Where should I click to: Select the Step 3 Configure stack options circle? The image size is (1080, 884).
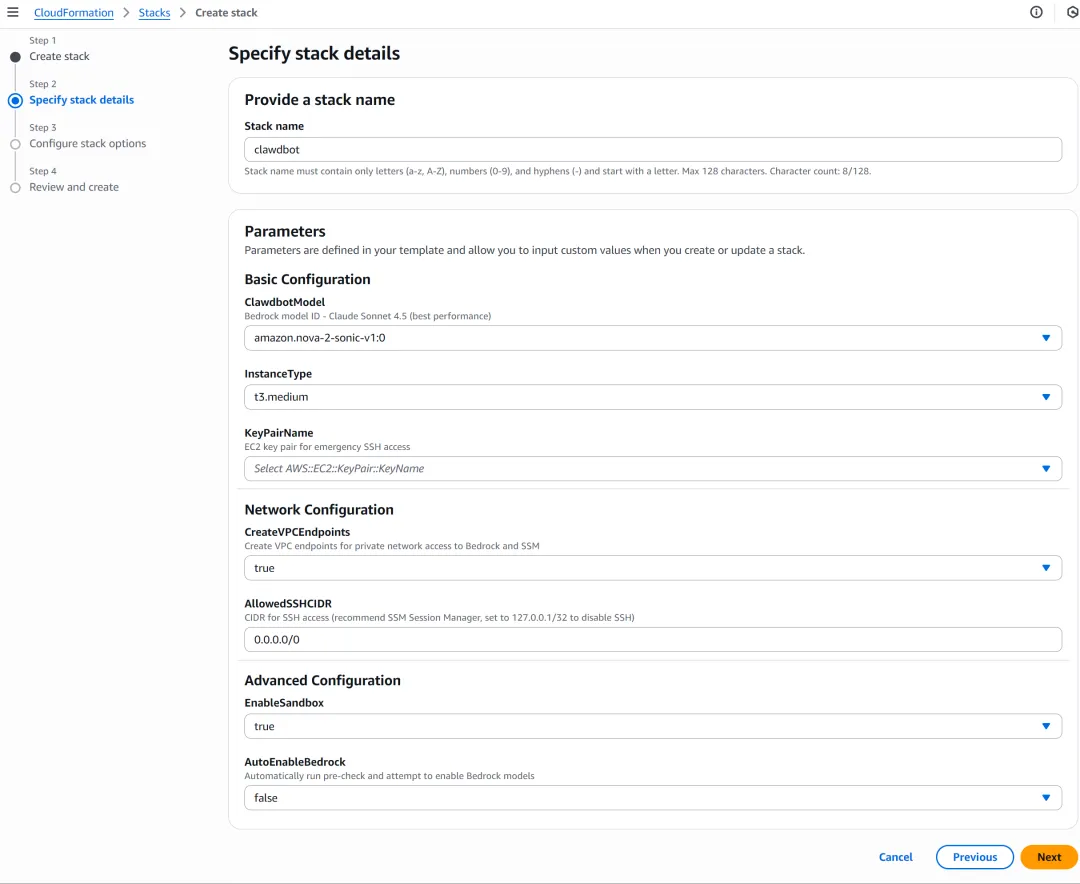coord(15,144)
